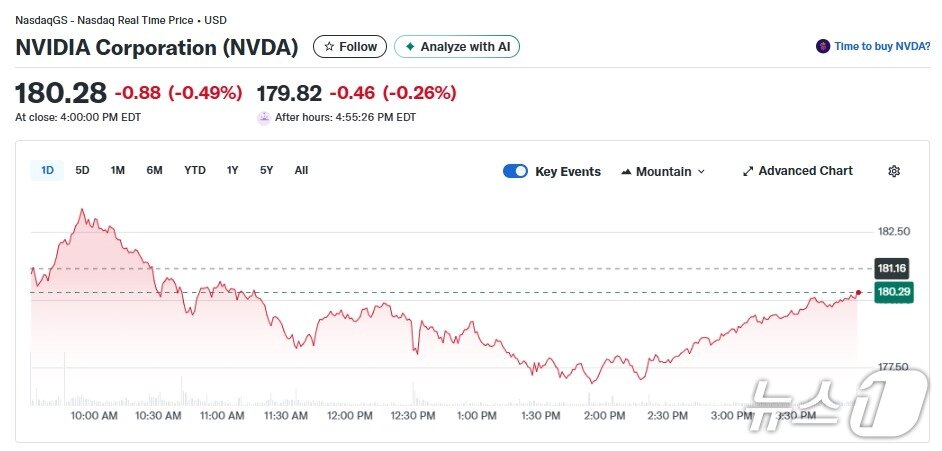Open chart settings gear icon
Viewport: 942px width, 451px height.
click(x=894, y=171)
